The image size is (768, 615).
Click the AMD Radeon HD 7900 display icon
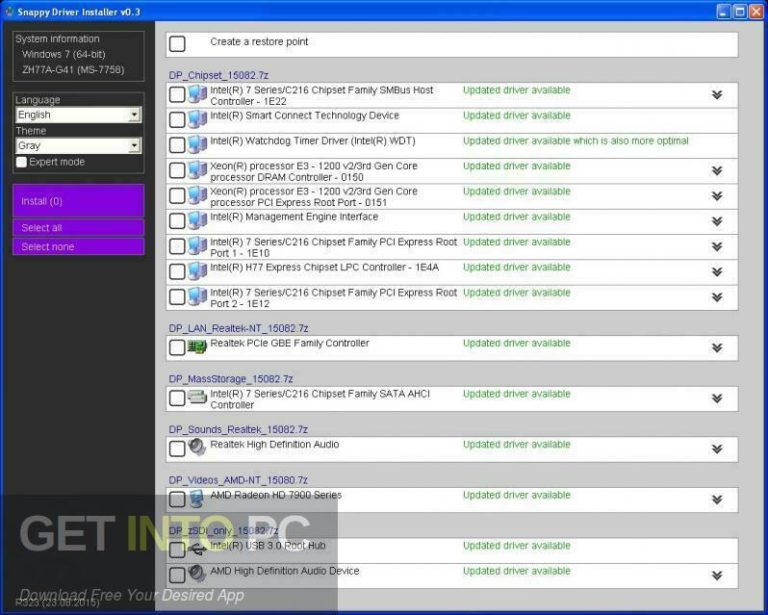(197, 499)
